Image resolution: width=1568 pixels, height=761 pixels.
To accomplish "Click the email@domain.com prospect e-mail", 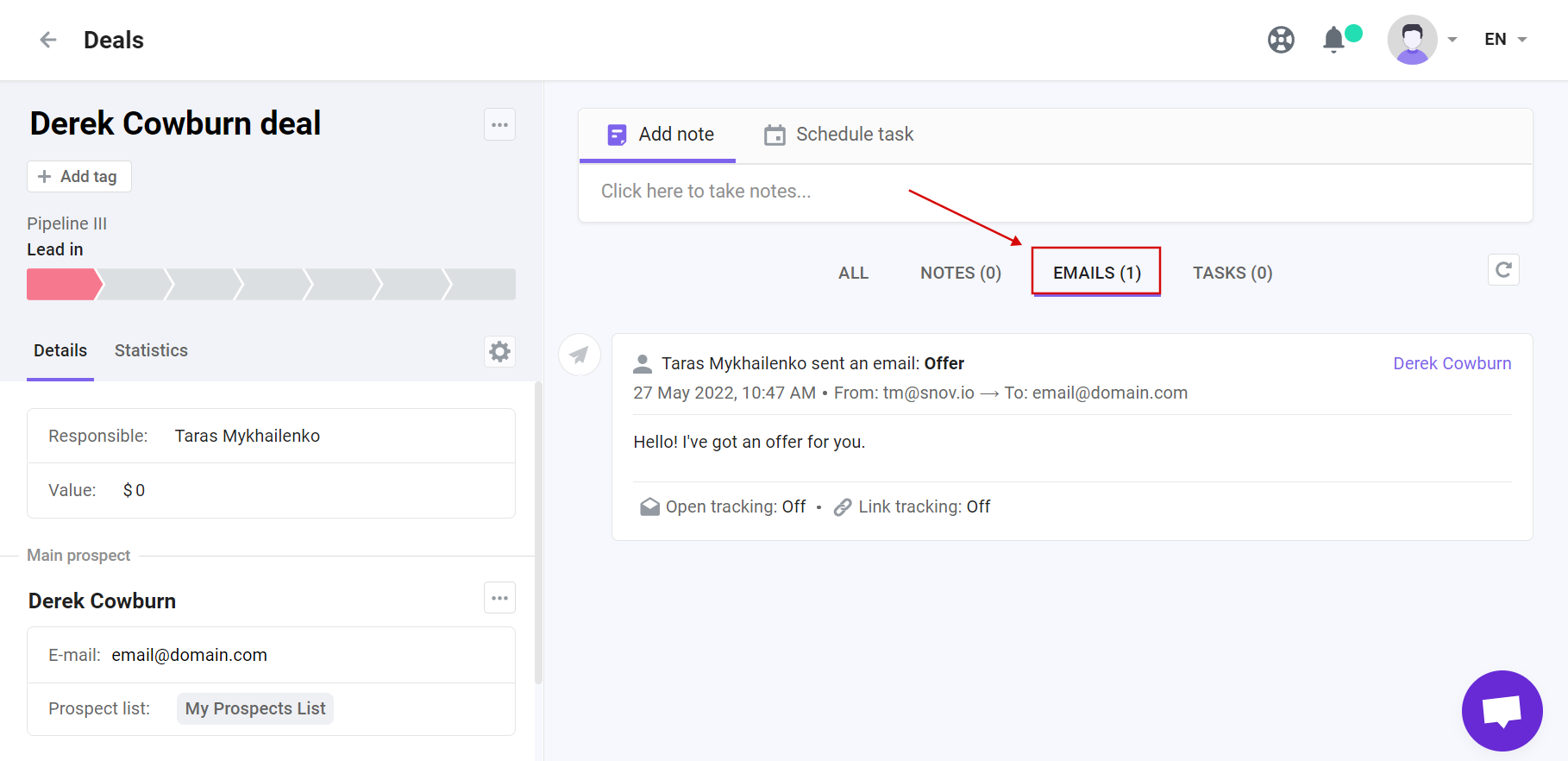I will [x=189, y=655].
